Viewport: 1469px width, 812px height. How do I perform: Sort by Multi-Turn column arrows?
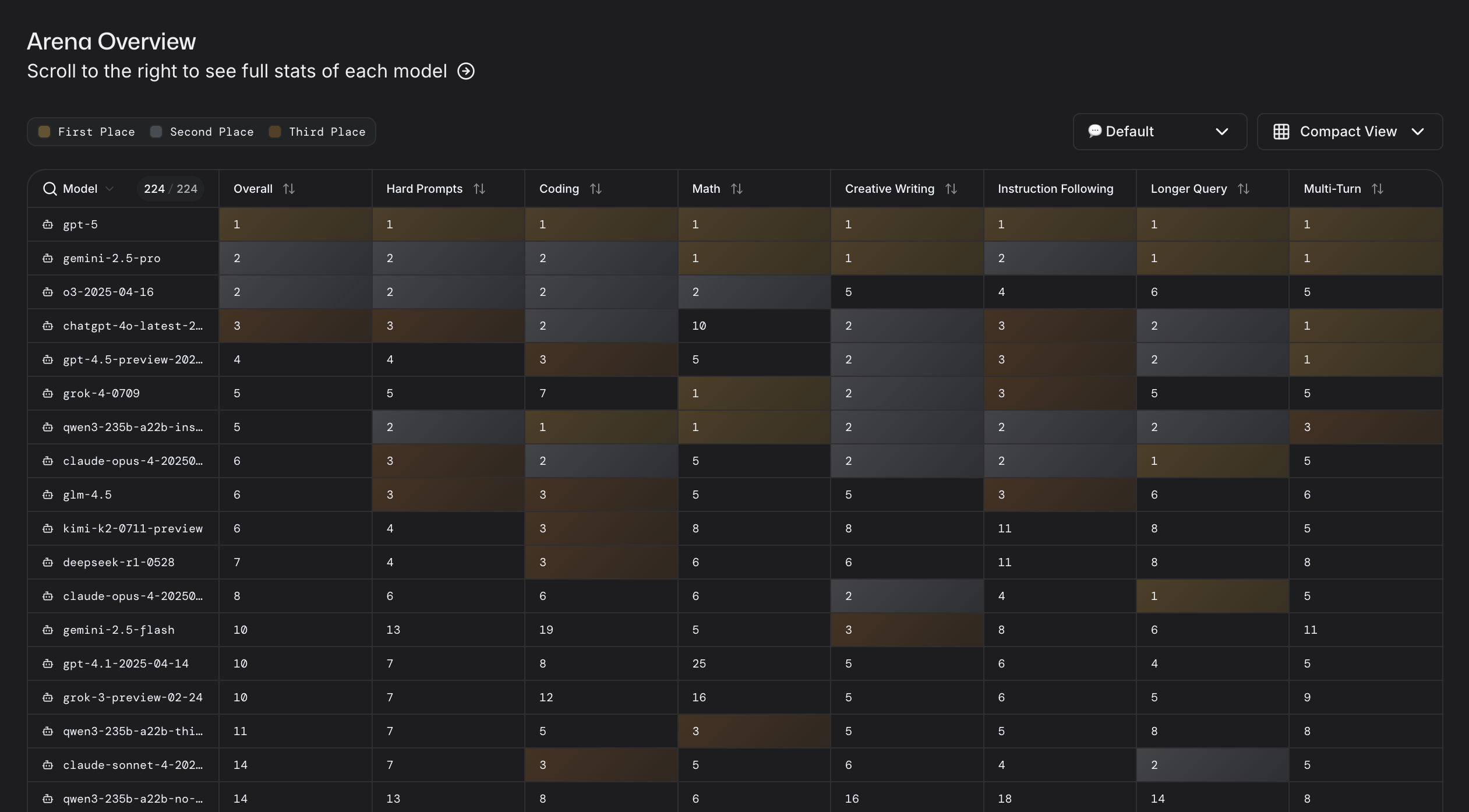[1378, 189]
